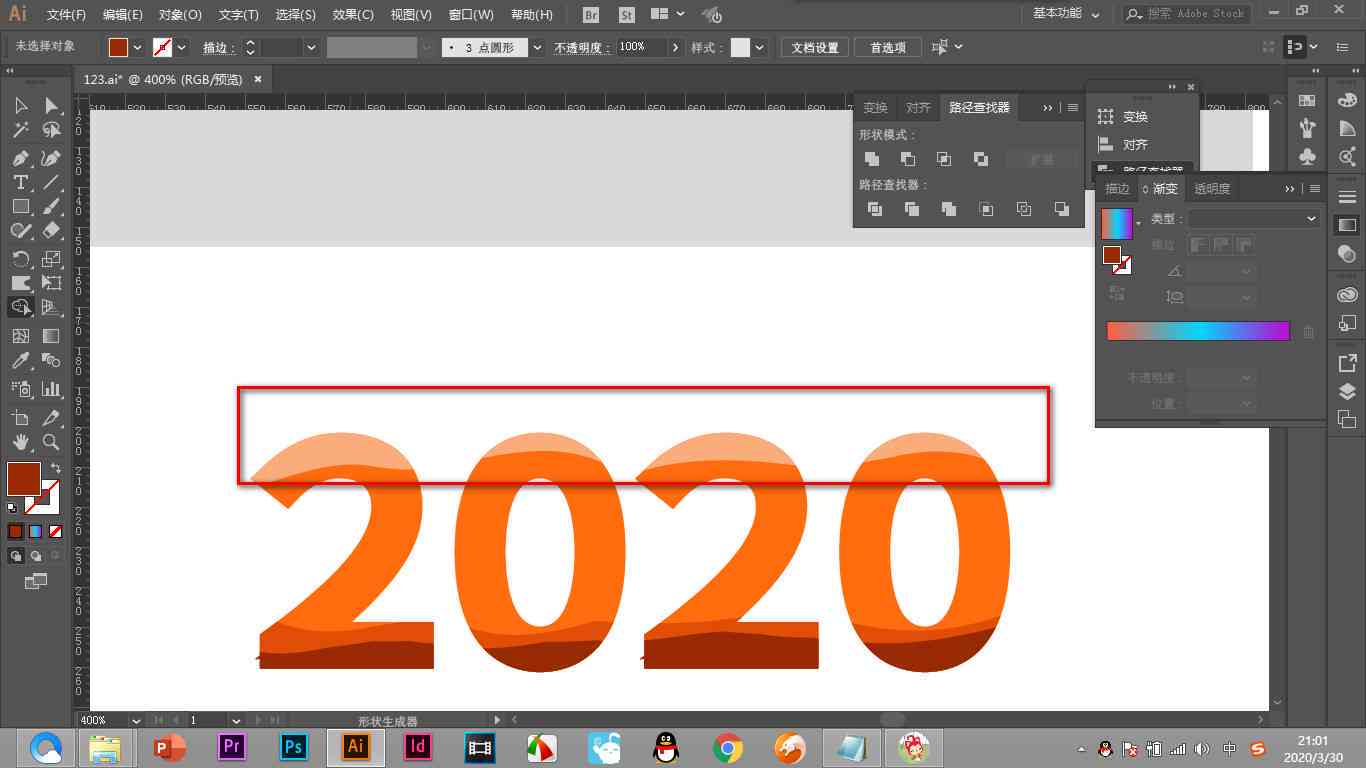Reset default fill and stroke

[12, 508]
